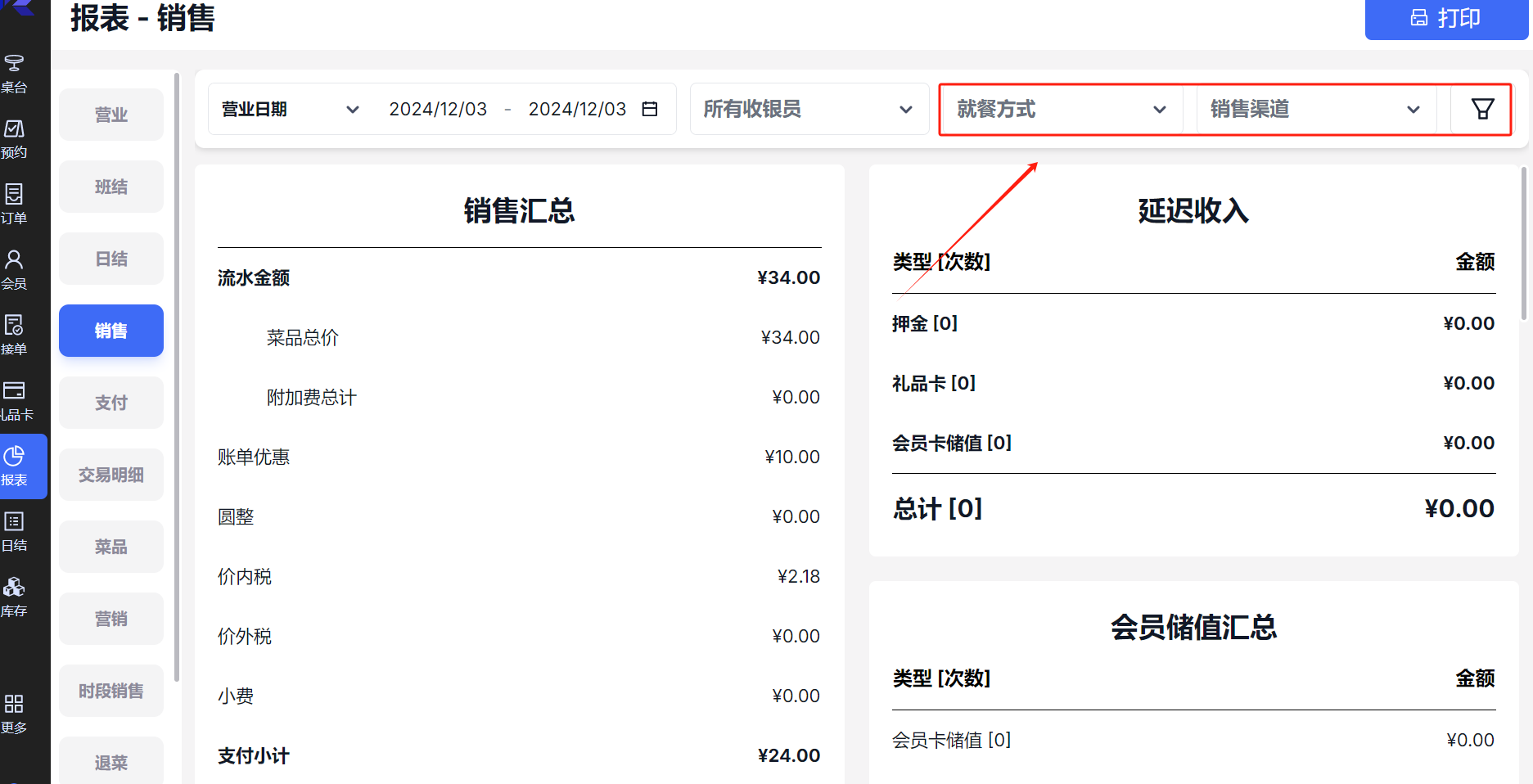The height and width of the screenshot is (784, 1533).
Task: Open the 会员 members sidebar icon
Action: point(14,271)
